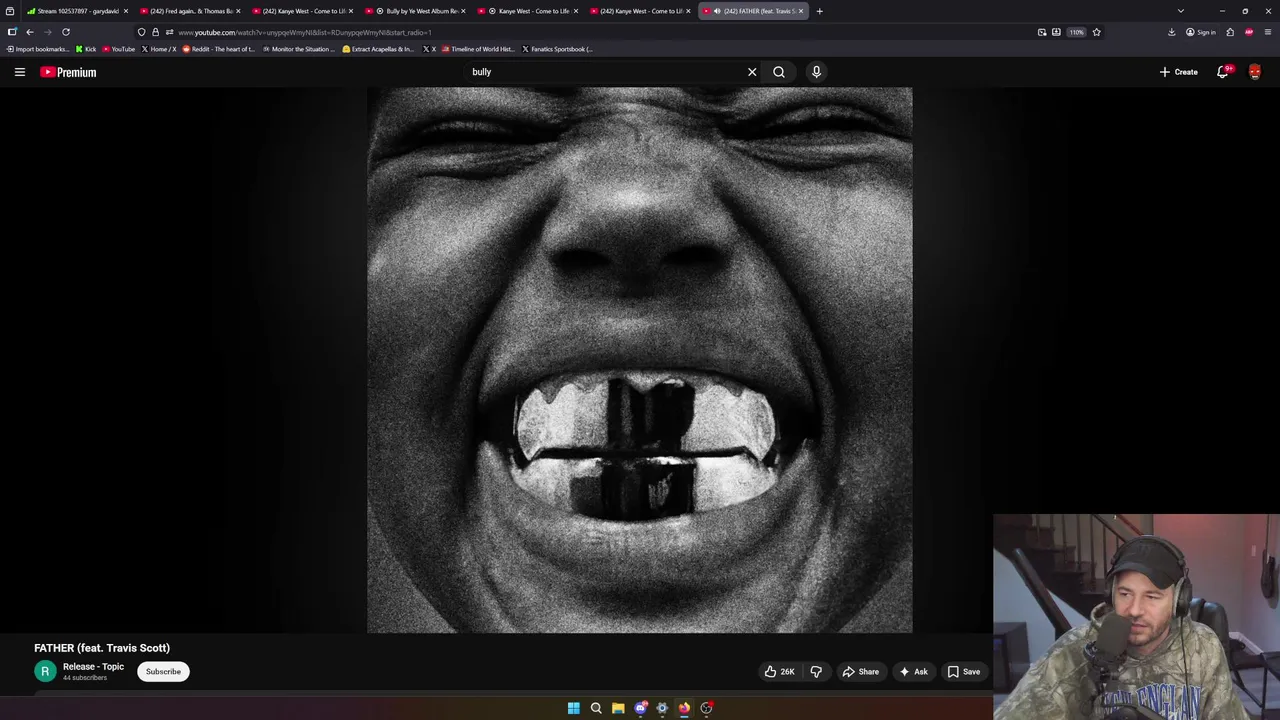
Task: Open tracking protection shield icon
Action: click(x=142, y=32)
